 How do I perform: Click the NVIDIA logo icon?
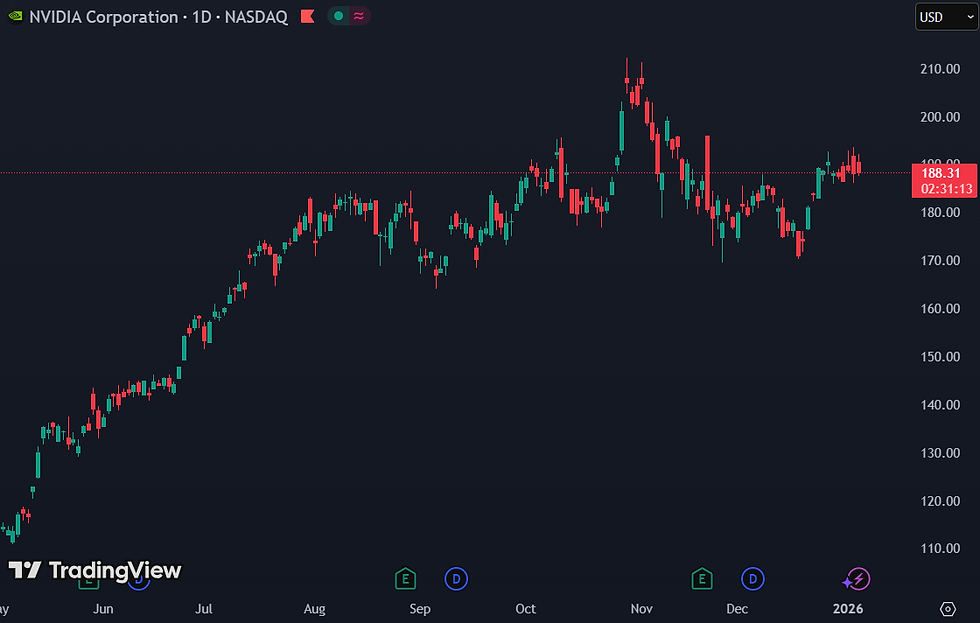click(15, 16)
